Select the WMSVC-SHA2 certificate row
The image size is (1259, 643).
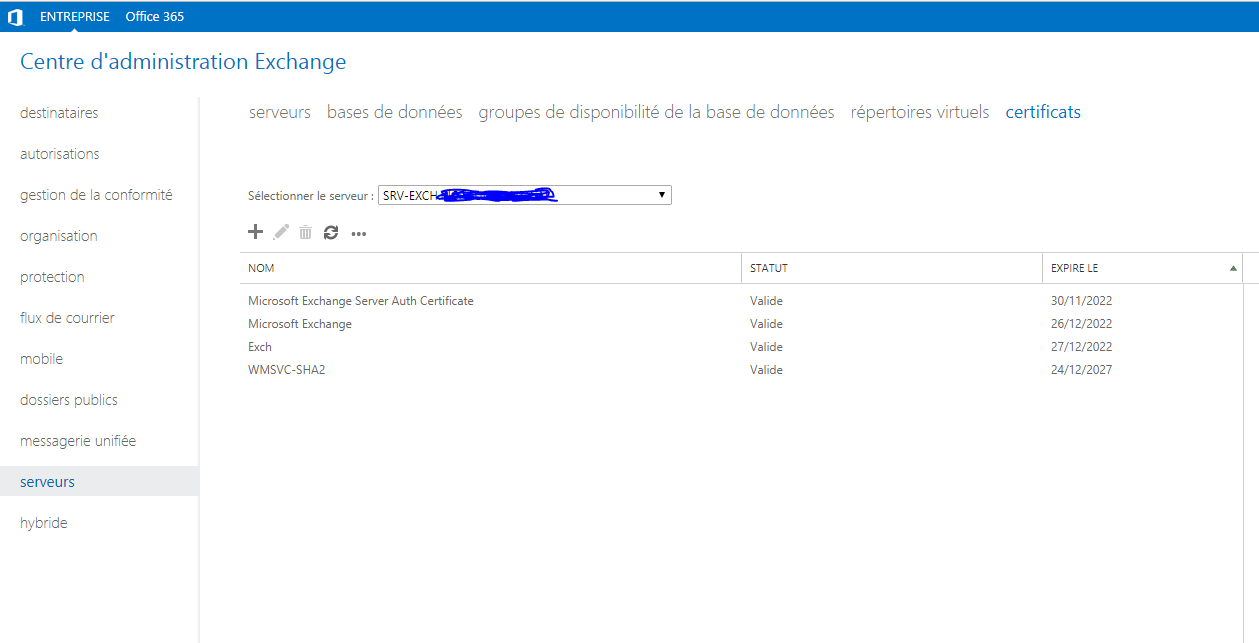pos(741,369)
